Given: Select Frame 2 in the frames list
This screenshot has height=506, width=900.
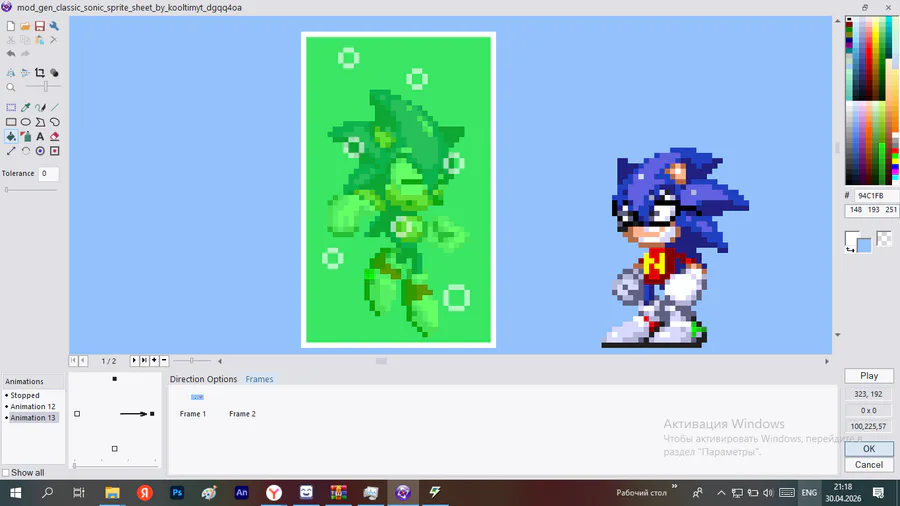Looking at the screenshot, I should pyautogui.click(x=242, y=414).
